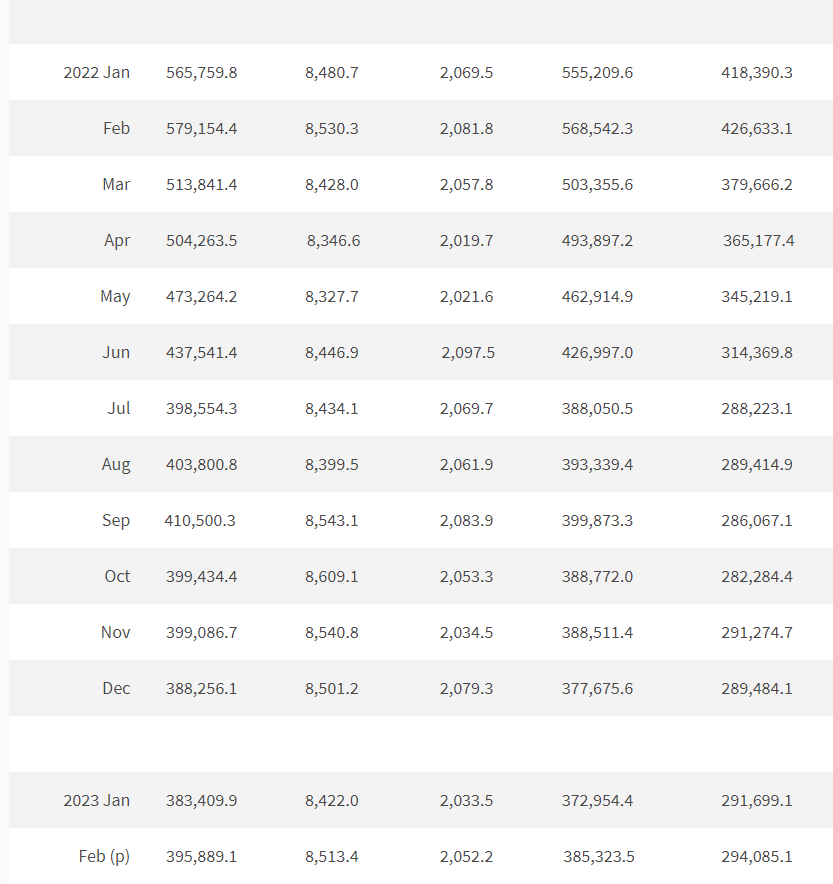Select the Apr value 504,263.5
Viewport: 833px width, 884px height.
click(201, 241)
